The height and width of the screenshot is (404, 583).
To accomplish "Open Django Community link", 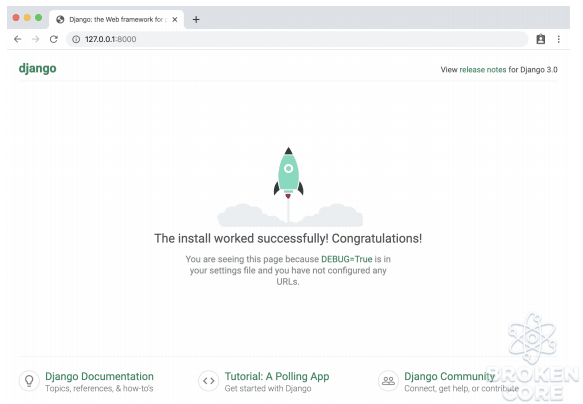I will (450, 376).
